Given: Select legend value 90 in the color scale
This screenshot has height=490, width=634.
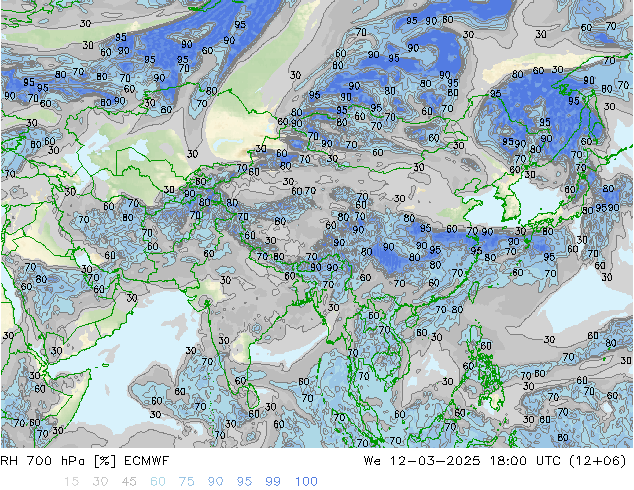Looking at the screenshot, I should pos(215,482).
